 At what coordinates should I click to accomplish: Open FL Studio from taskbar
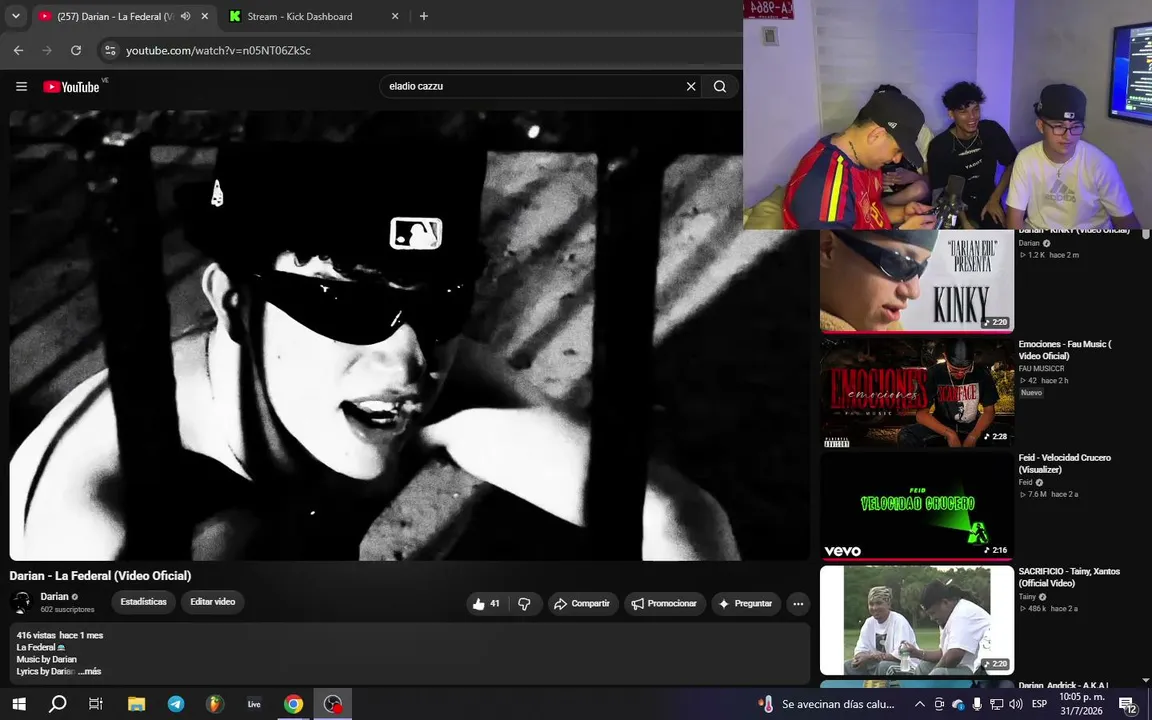(x=215, y=704)
